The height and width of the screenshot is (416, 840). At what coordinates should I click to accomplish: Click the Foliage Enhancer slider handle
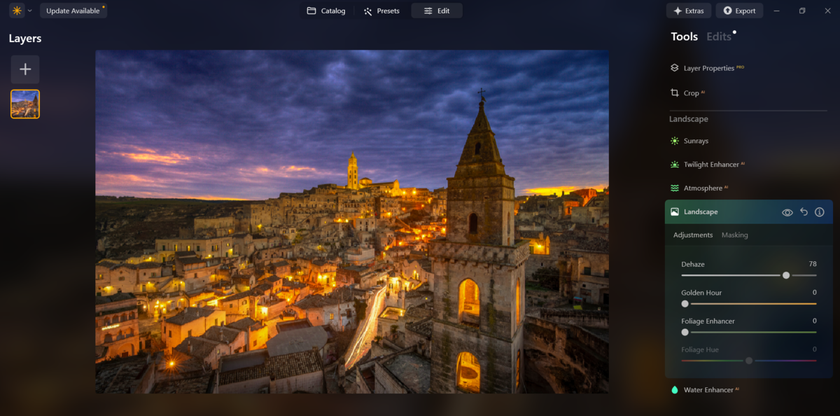tap(685, 332)
